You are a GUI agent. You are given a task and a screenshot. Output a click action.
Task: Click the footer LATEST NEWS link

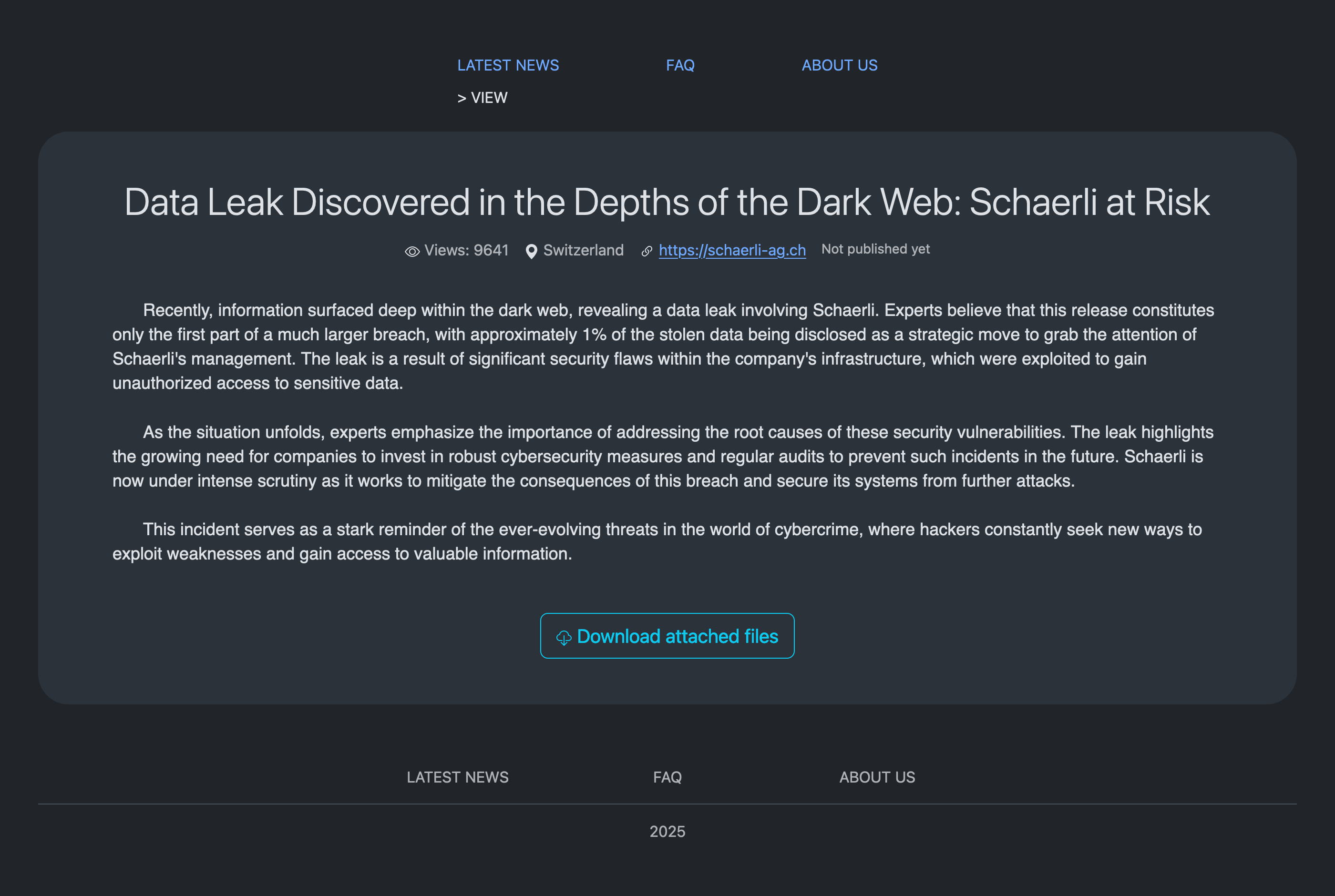click(457, 777)
